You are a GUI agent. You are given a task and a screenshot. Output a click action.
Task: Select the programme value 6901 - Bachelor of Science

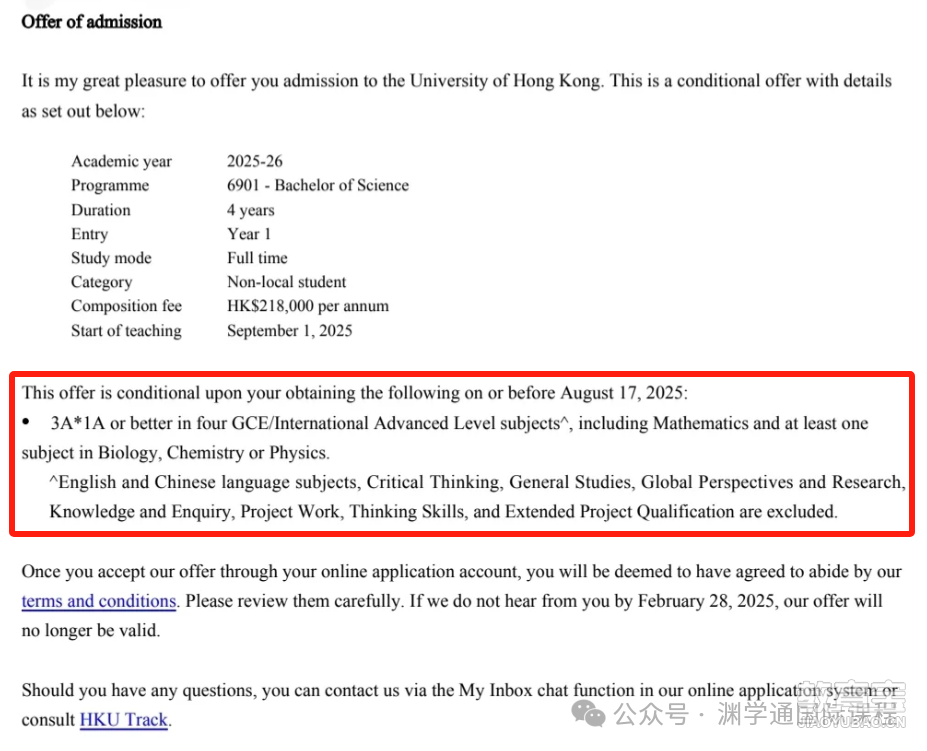click(x=317, y=186)
